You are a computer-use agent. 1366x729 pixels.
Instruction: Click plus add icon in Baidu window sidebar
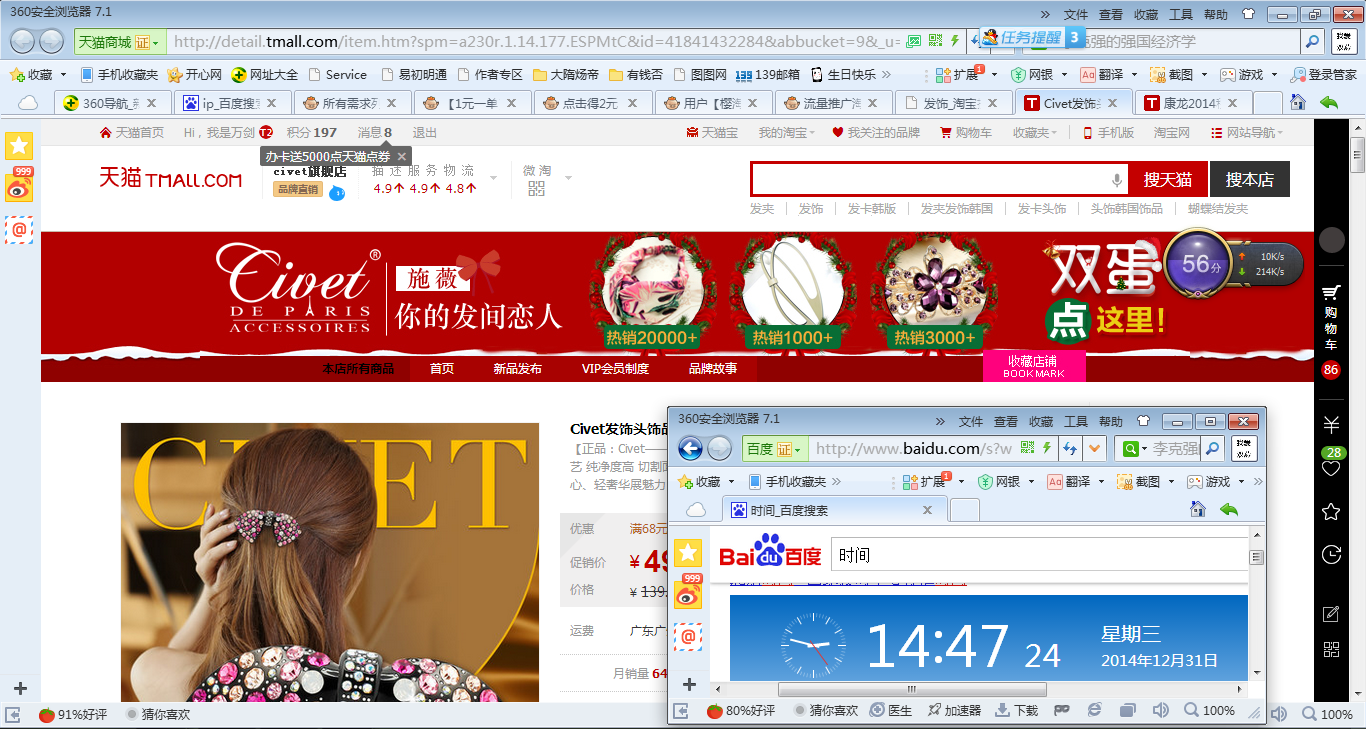click(x=688, y=685)
